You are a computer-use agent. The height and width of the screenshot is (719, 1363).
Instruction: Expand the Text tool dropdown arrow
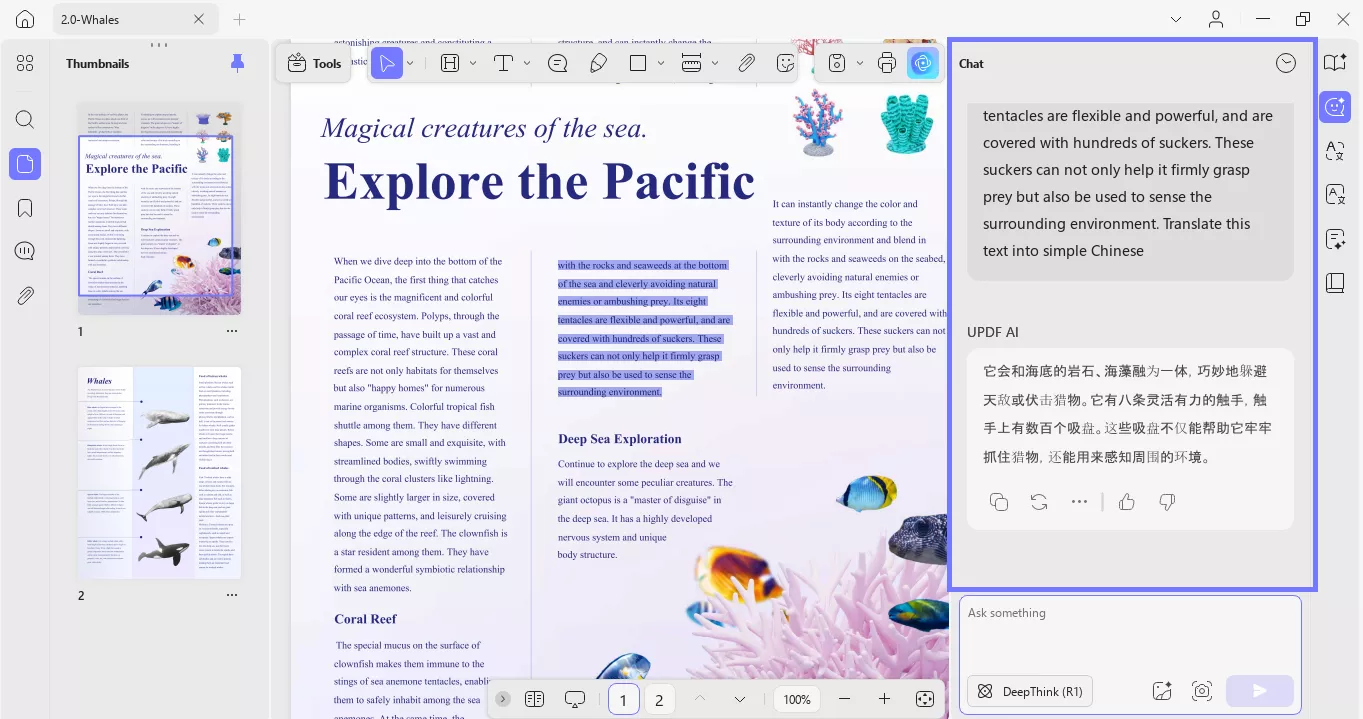[527, 63]
